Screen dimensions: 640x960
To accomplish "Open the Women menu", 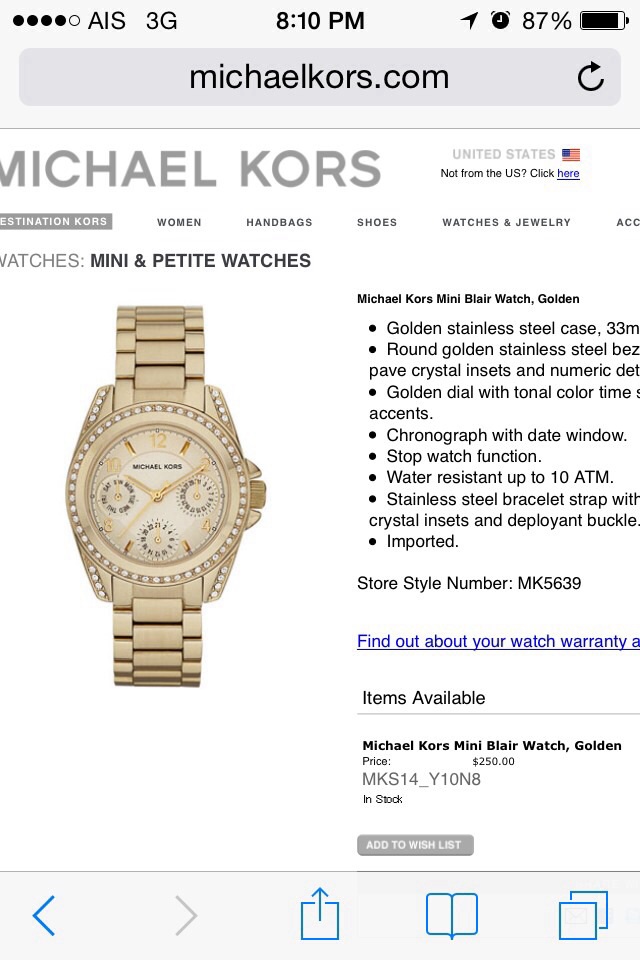I will pos(179,222).
